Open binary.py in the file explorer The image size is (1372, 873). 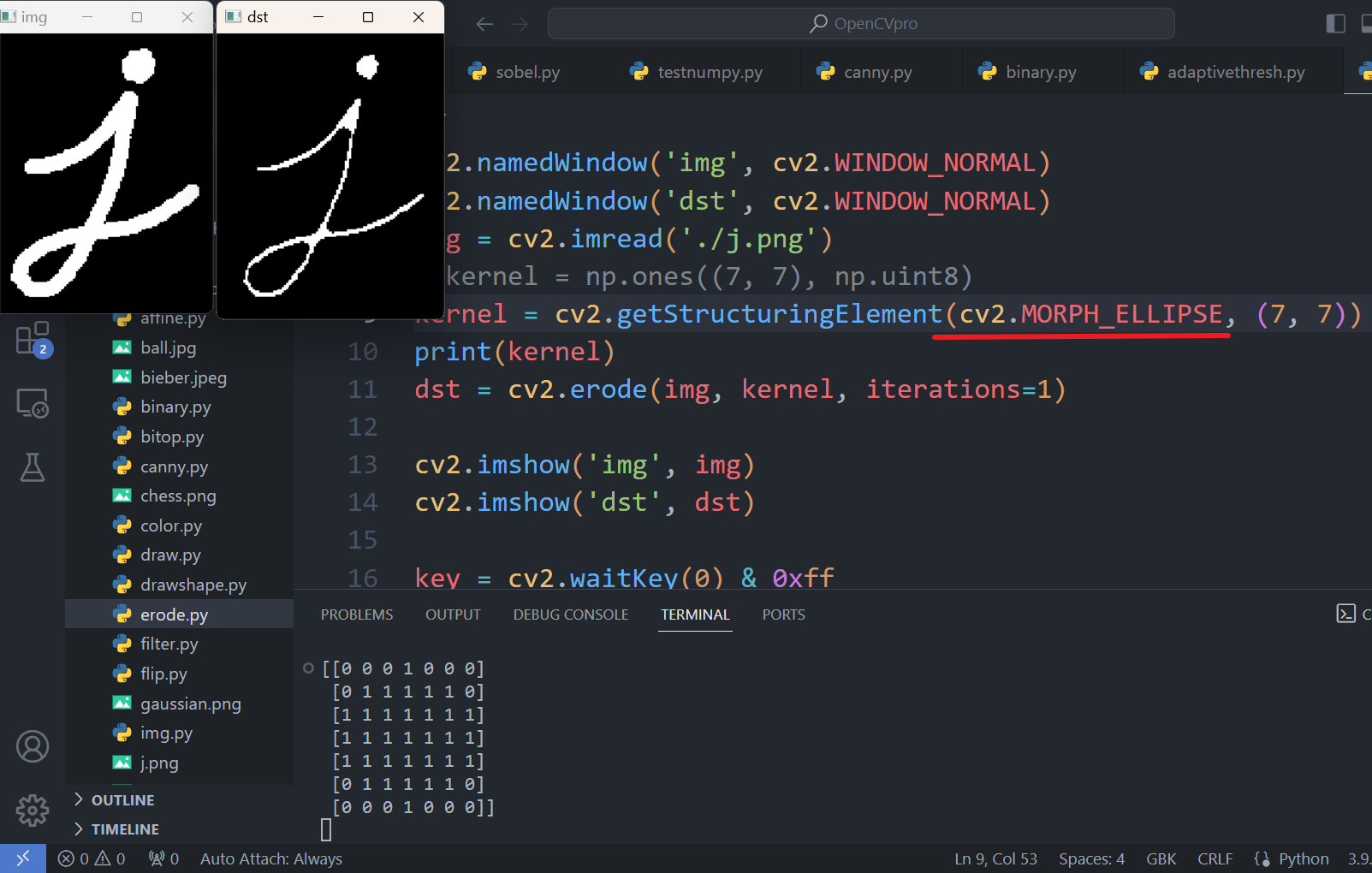point(180,407)
